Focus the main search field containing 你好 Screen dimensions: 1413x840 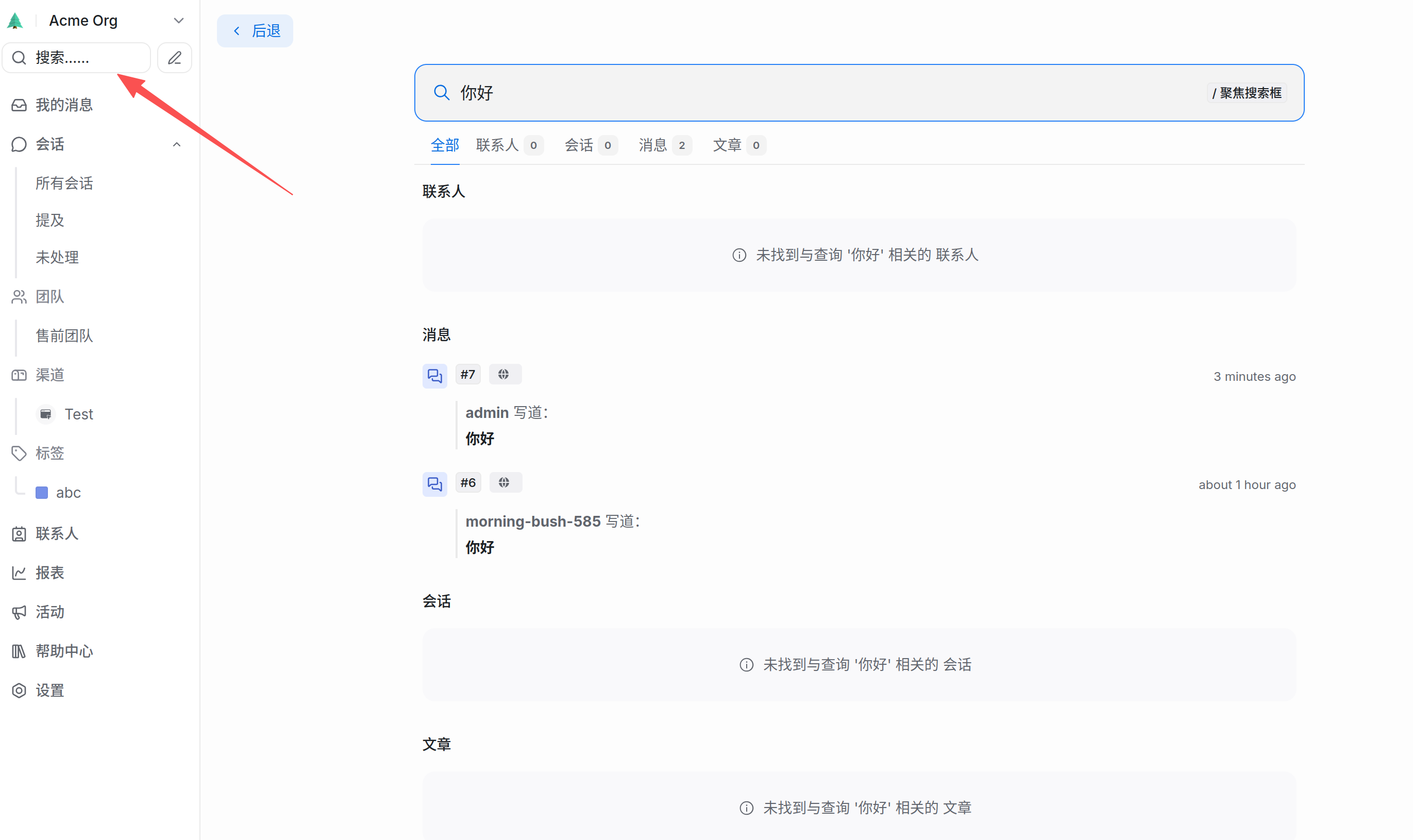click(792, 93)
